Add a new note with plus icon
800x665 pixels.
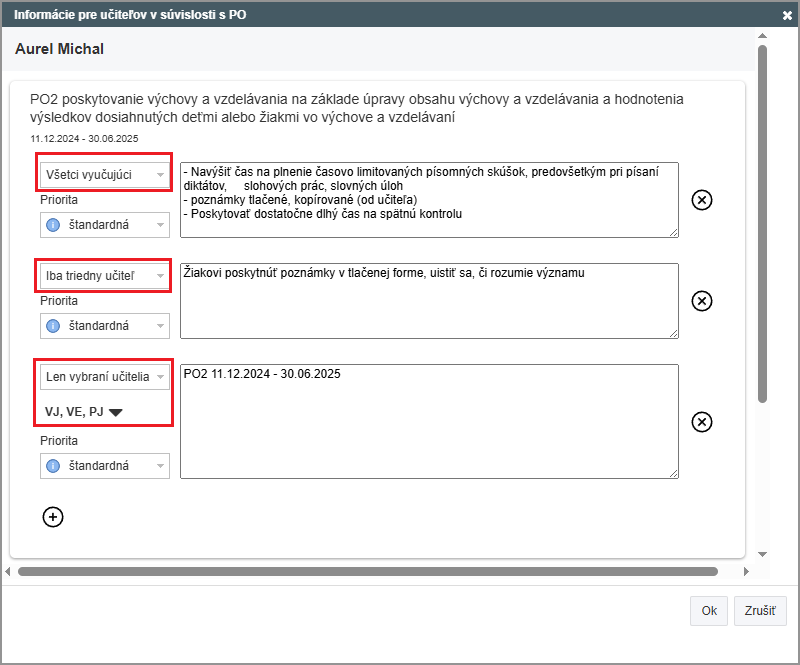point(53,516)
